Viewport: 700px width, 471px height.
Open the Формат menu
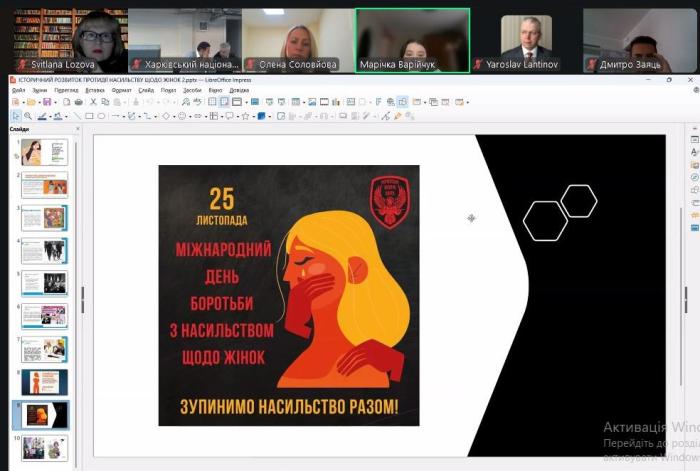121,90
